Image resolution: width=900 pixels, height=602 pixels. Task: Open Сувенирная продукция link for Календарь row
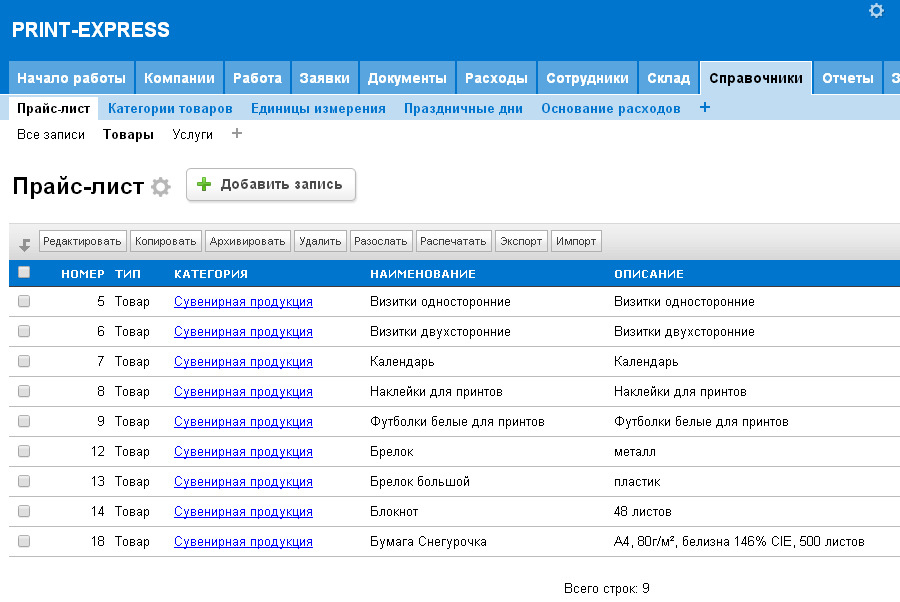[x=243, y=361]
